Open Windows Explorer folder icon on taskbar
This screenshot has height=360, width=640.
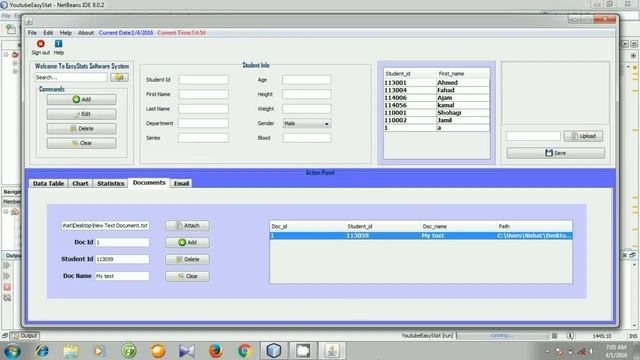[x=71, y=351]
